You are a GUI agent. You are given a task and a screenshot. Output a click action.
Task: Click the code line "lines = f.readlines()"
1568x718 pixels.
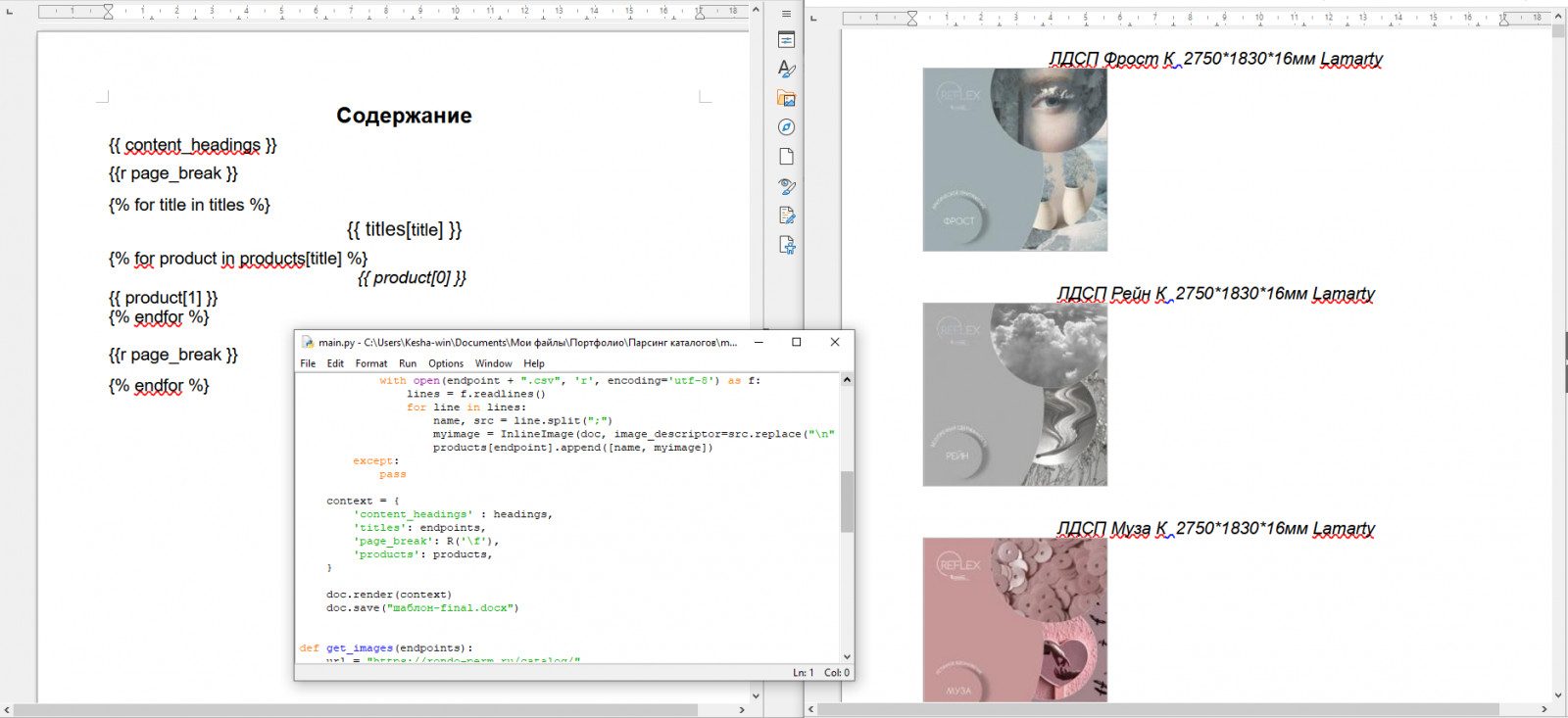click(476, 394)
